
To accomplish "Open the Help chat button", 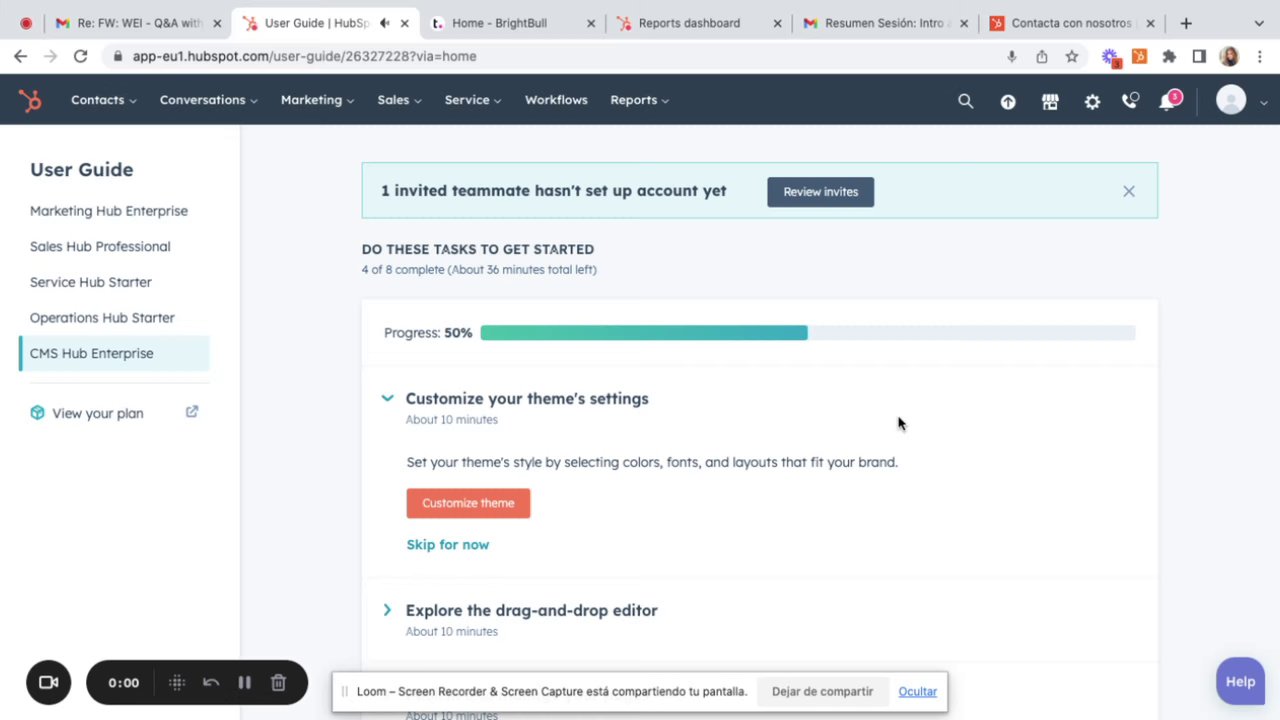I will pos(1240,681).
